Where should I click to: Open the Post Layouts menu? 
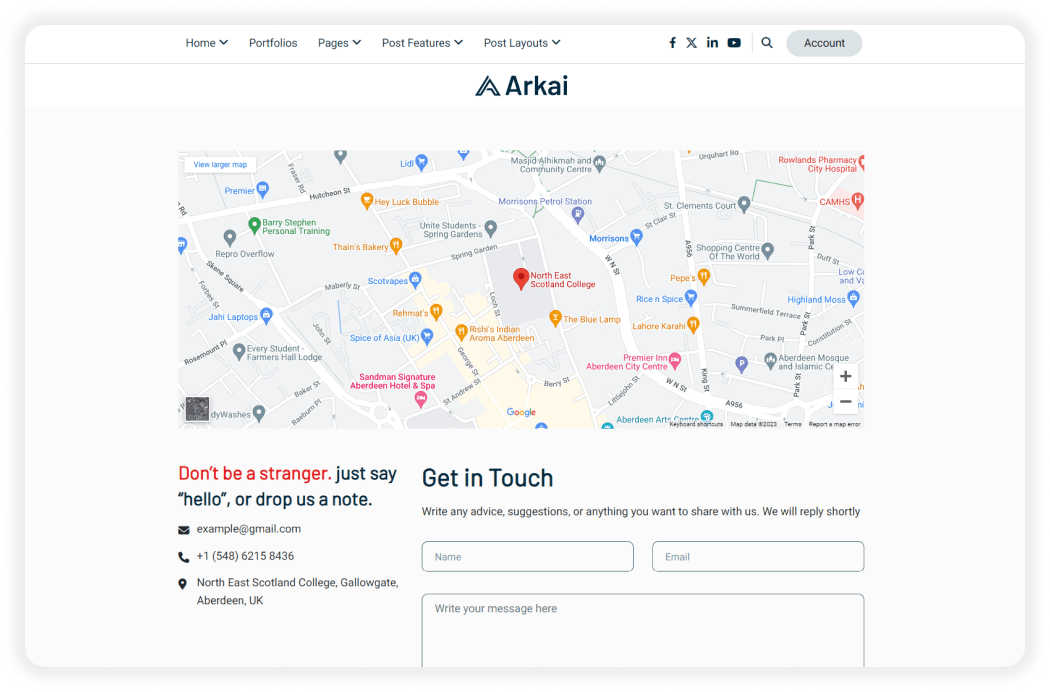522,43
